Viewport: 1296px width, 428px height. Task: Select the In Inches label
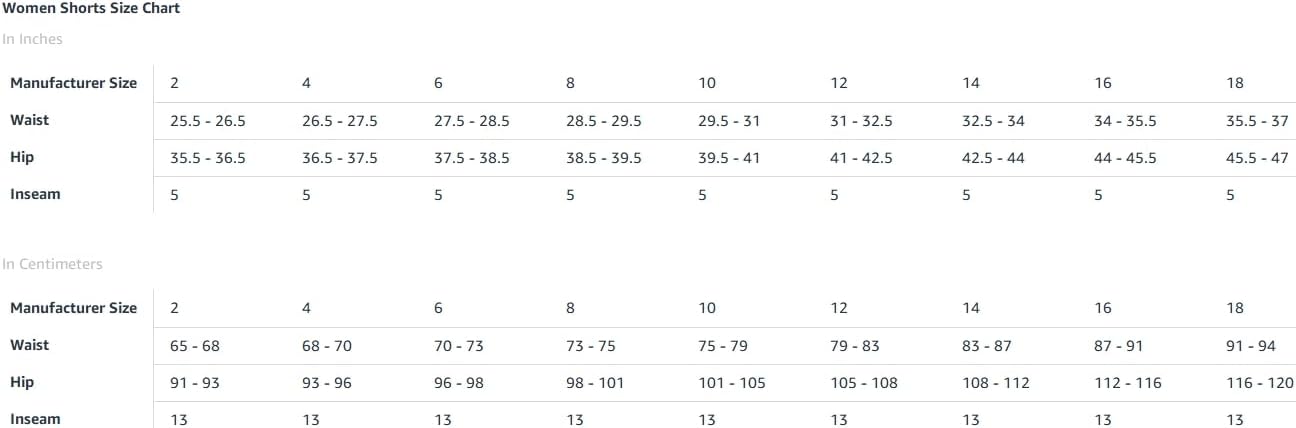(32, 39)
